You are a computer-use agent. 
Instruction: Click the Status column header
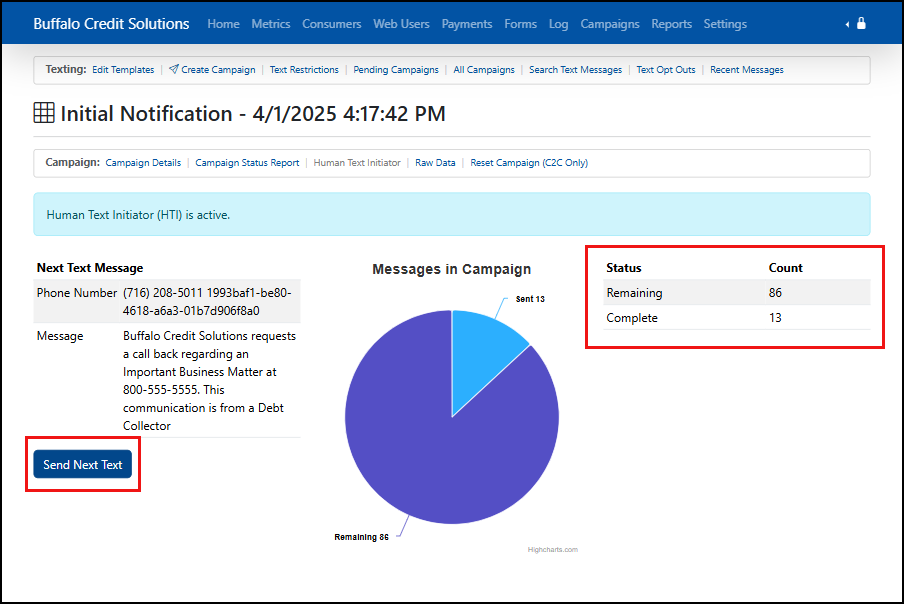[x=624, y=268]
